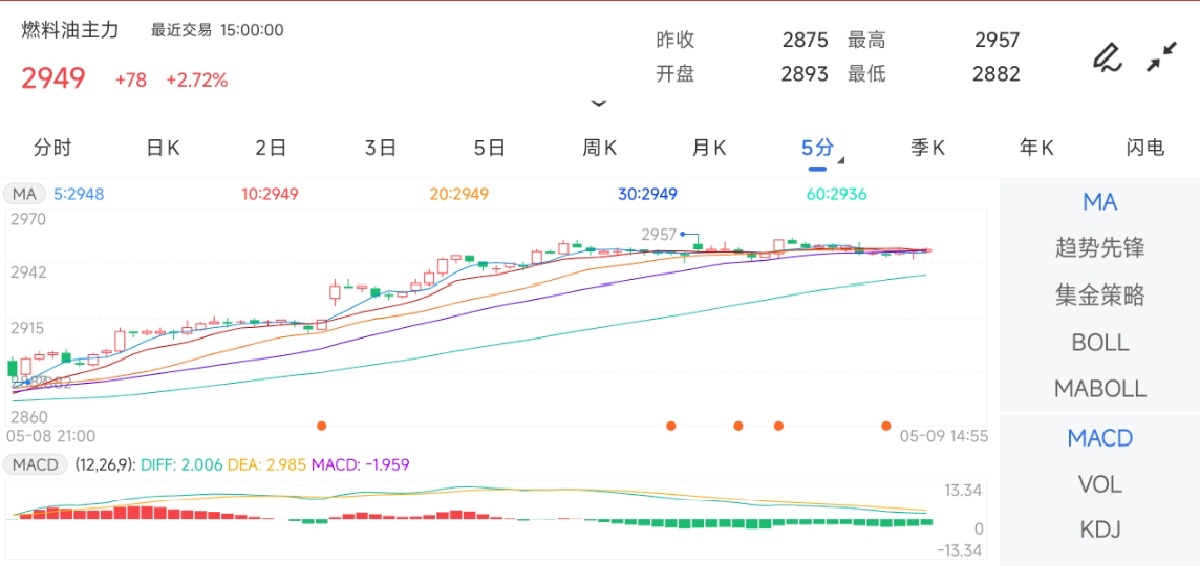Viewport: 1200px width, 566px height.
Task: Click the MACD: -1.959 value
Action: pos(361,465)
